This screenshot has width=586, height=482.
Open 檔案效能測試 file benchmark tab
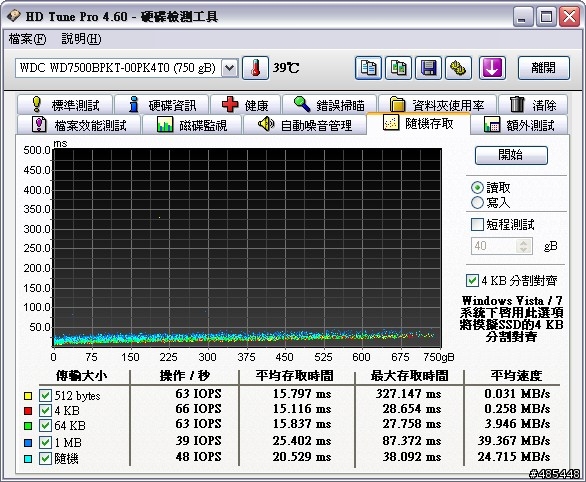pos(78,125)
